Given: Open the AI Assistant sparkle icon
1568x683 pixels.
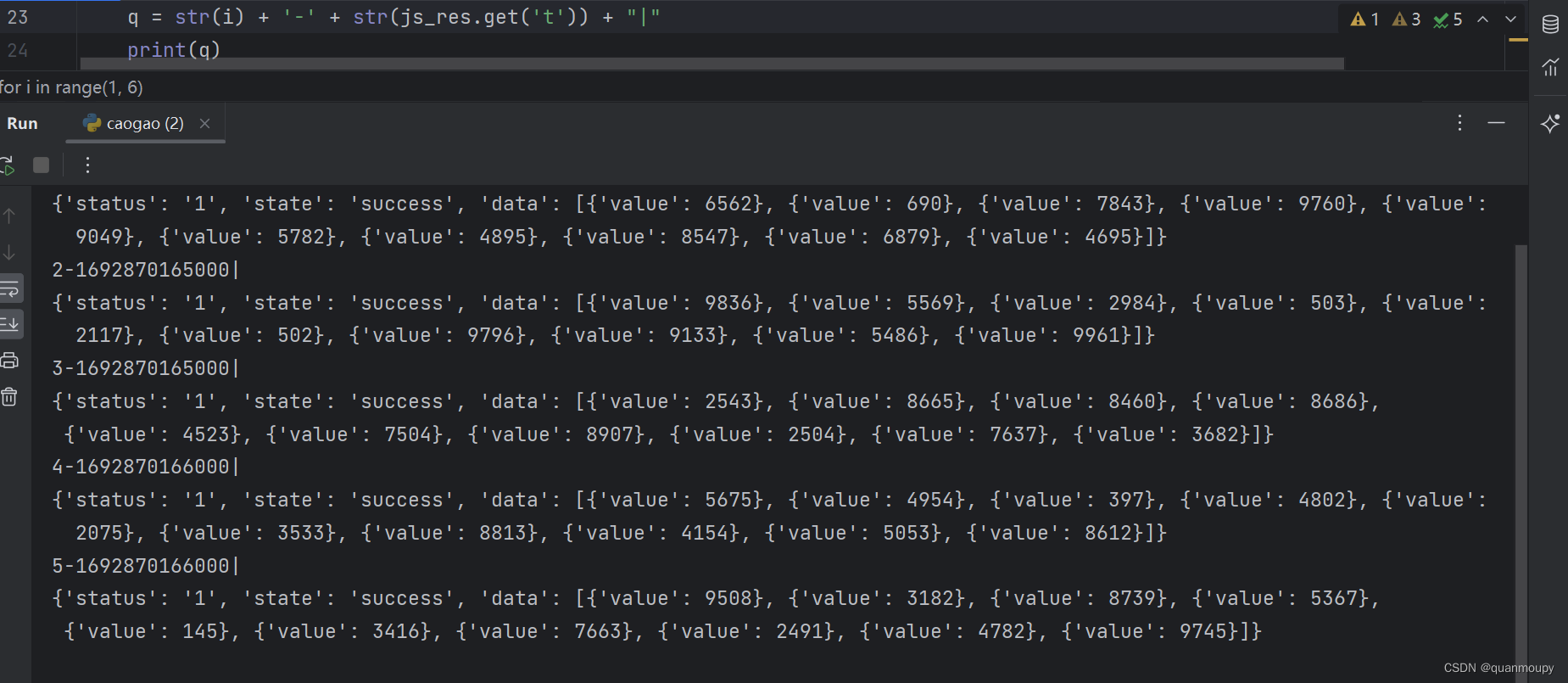Looking at the screenshot, I should 1550,124.
